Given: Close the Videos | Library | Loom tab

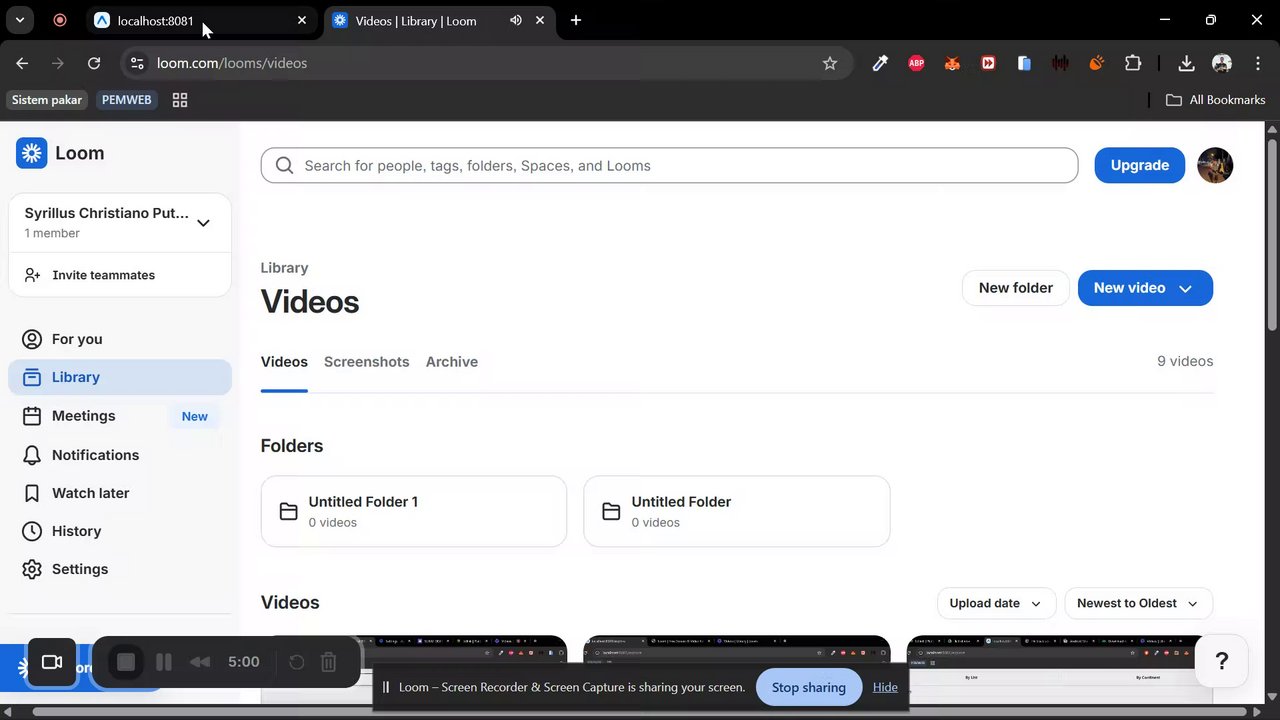Looking at the screenshot, I should pyautogui.click(x=540, y=20).
